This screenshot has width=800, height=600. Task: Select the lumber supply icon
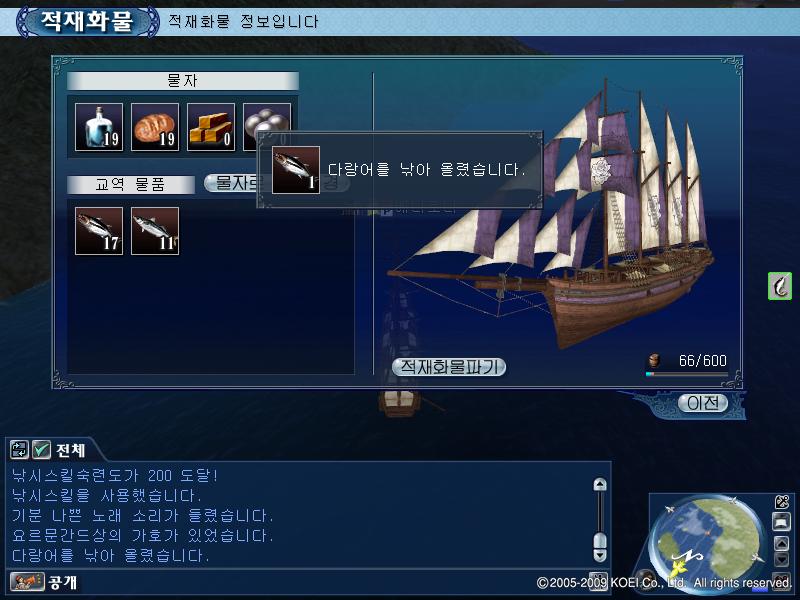click(x=211, y=127)
